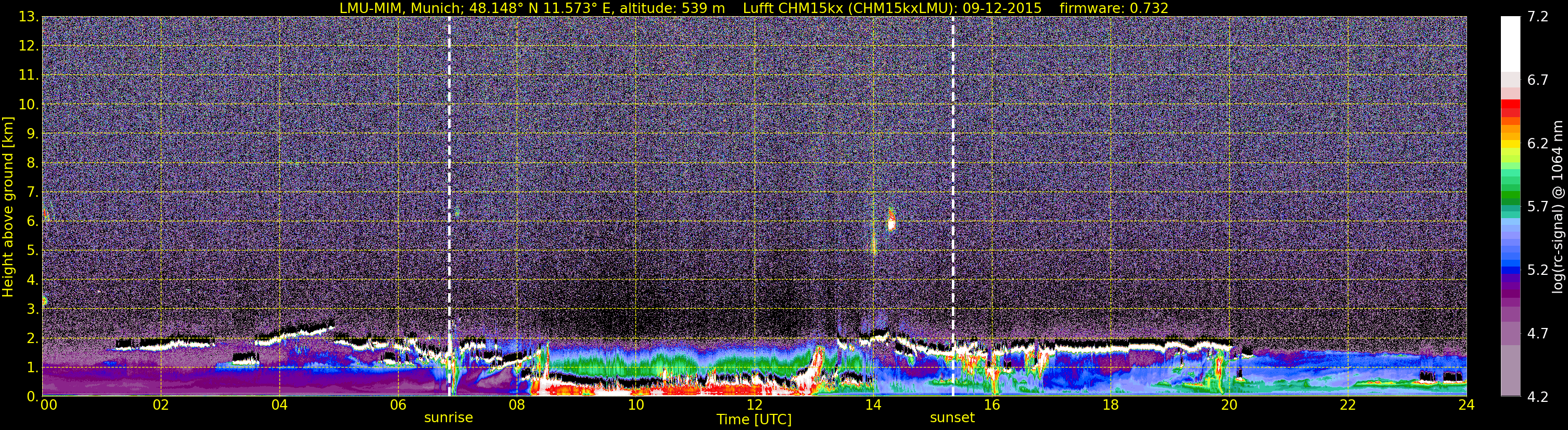Click the plot title "LMU-MIM, Munich"
The width and height of the screenshot is (1568, 430).
point(402,8)
